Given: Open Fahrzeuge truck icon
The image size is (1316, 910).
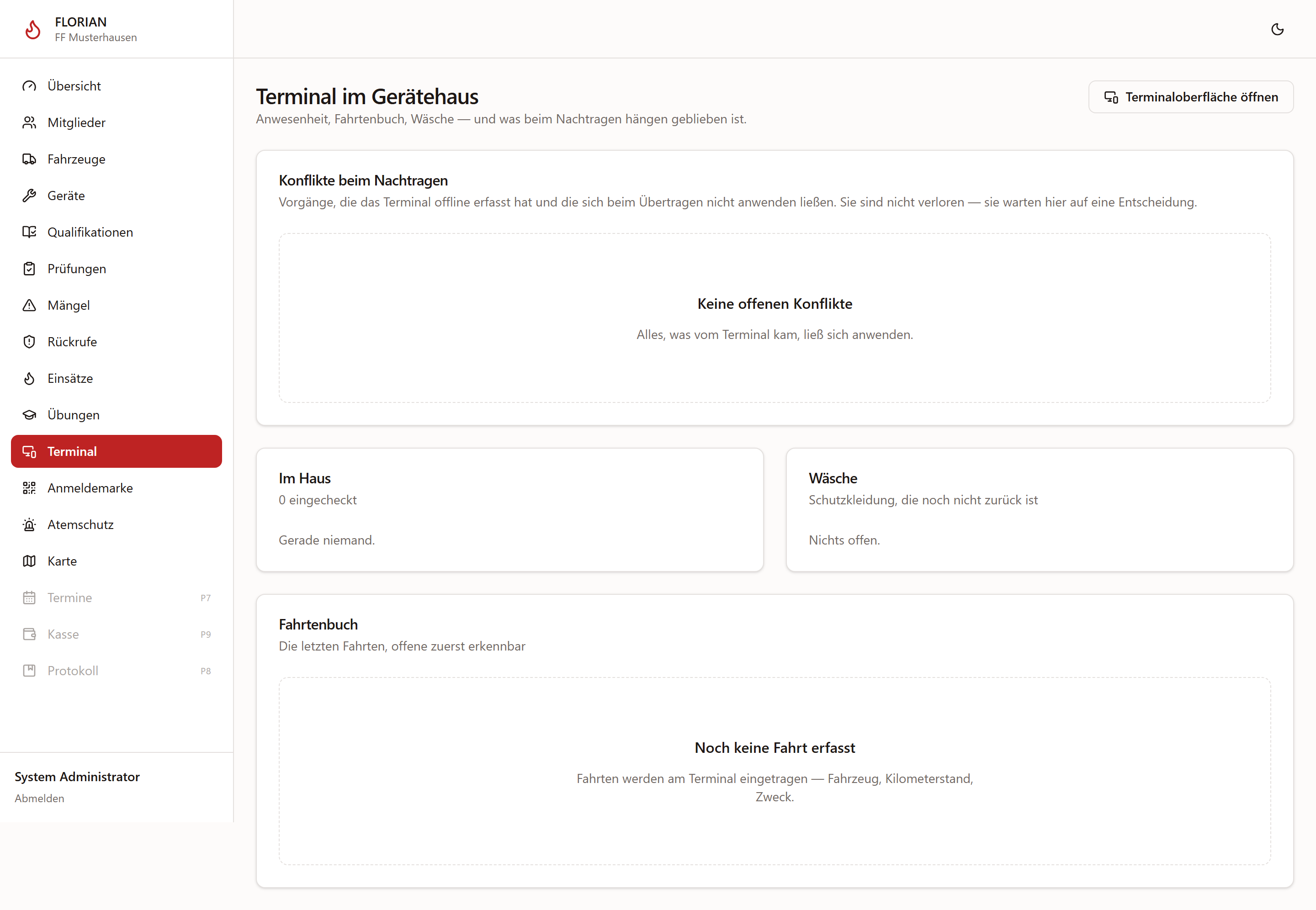Looking at the screenshot, I should pyautogui.click(x=29, y=159).
